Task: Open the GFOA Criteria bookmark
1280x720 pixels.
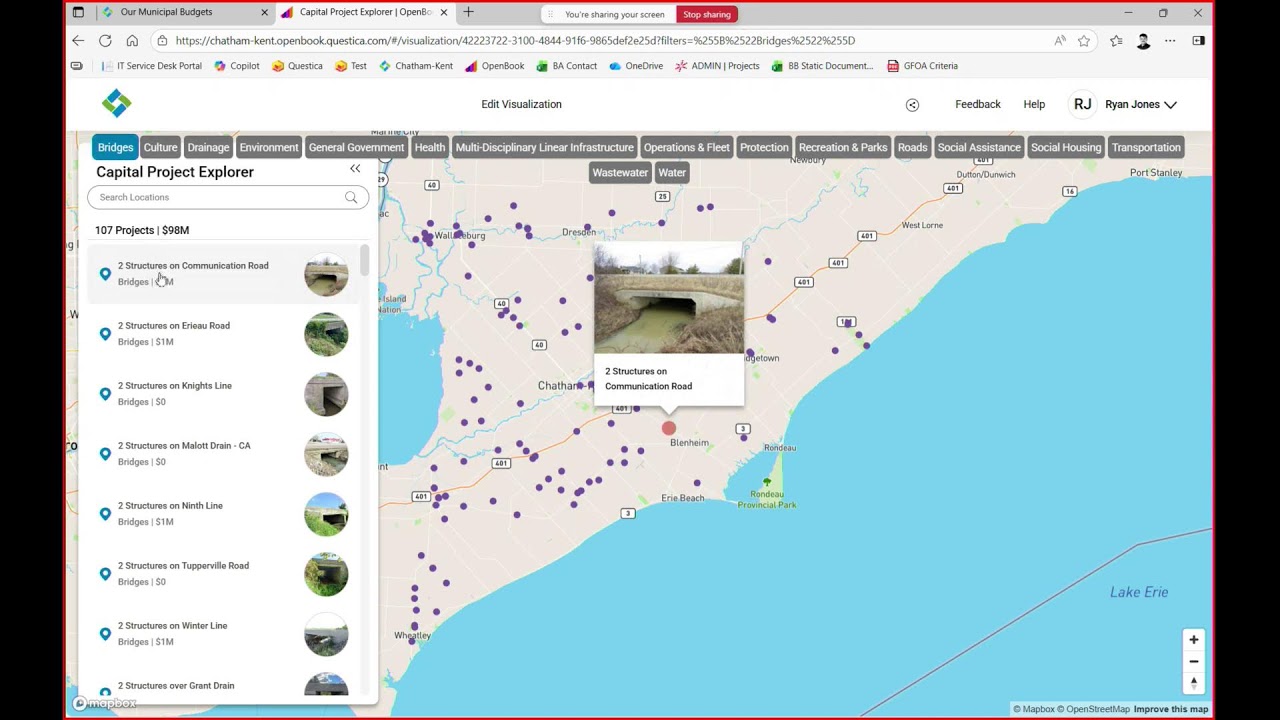Action: [922, 66]
